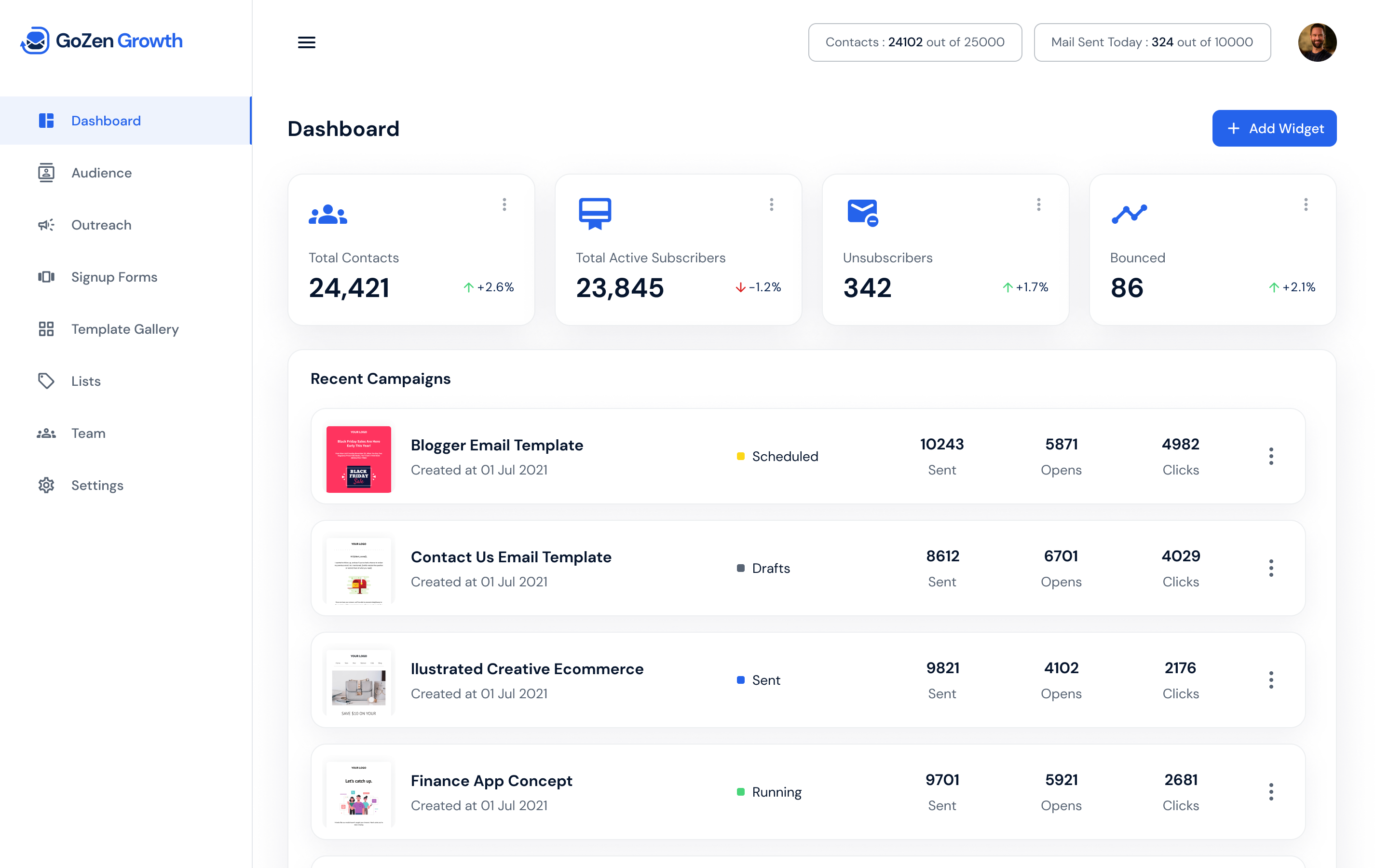Open Team in the sidebar

[x=126, y=434]
